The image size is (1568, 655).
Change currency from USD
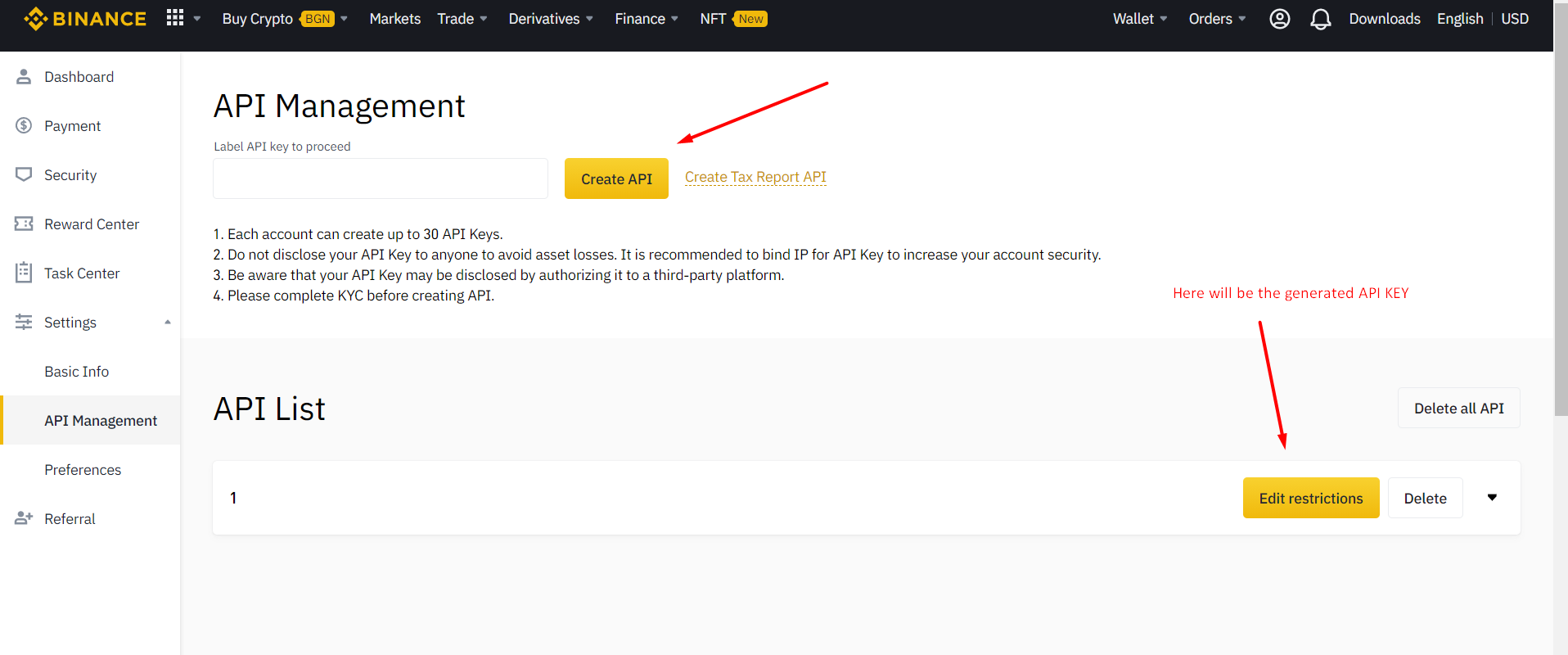coord(1515,19)
